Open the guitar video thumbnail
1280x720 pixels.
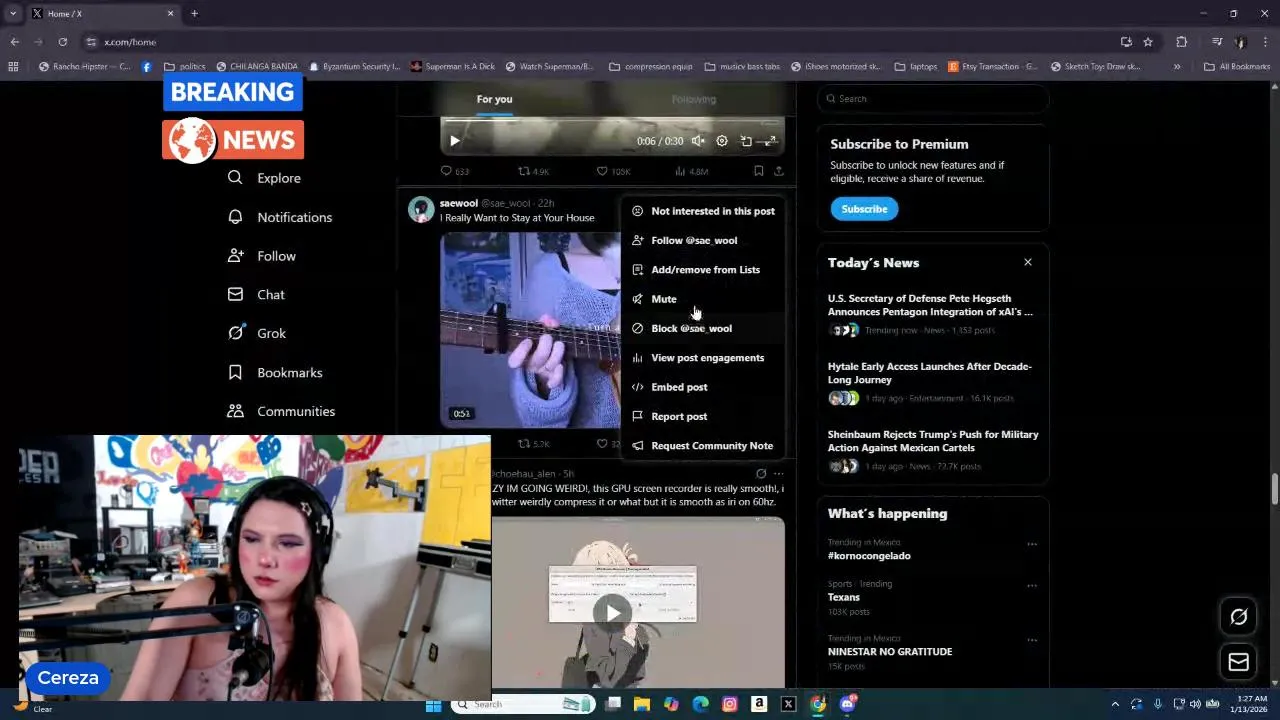530,330
